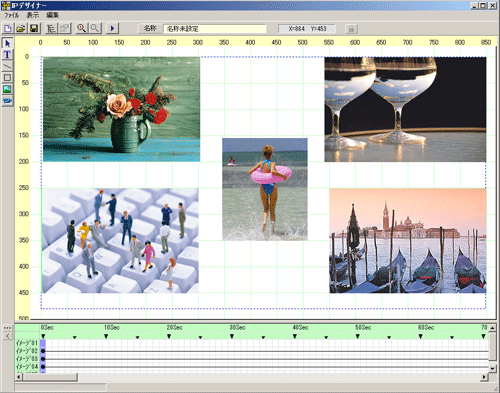The image size is (500, 393).
Task: Click the イメージ03 track start keyframe dot
Action: click(43, 359)
